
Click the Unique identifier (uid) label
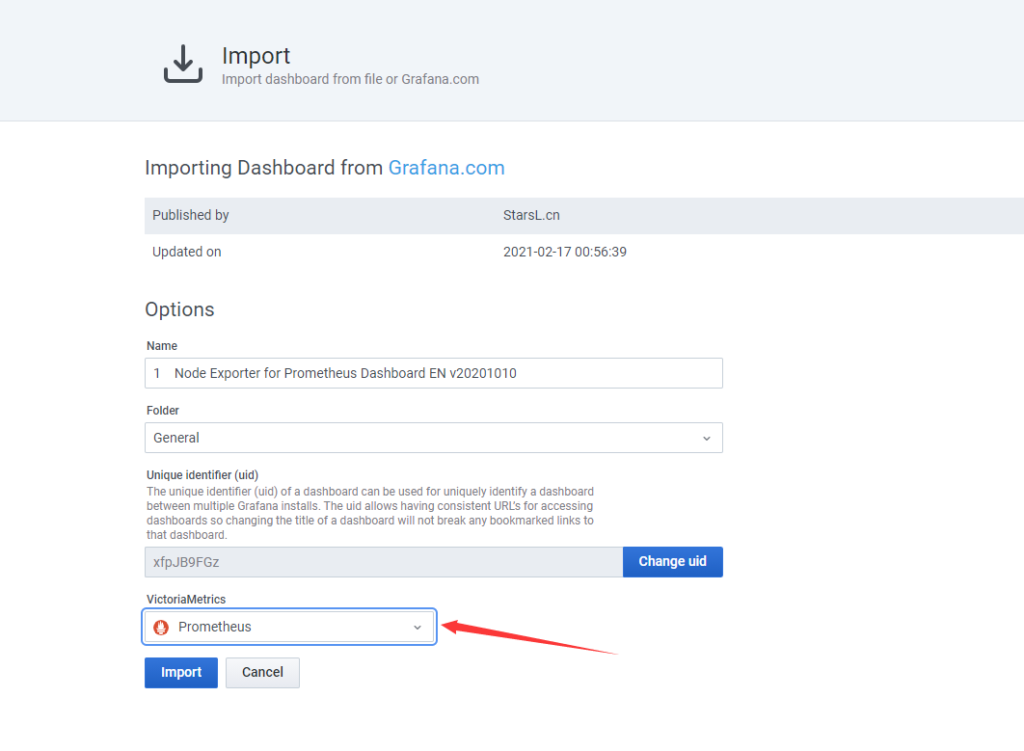(209, 475)
